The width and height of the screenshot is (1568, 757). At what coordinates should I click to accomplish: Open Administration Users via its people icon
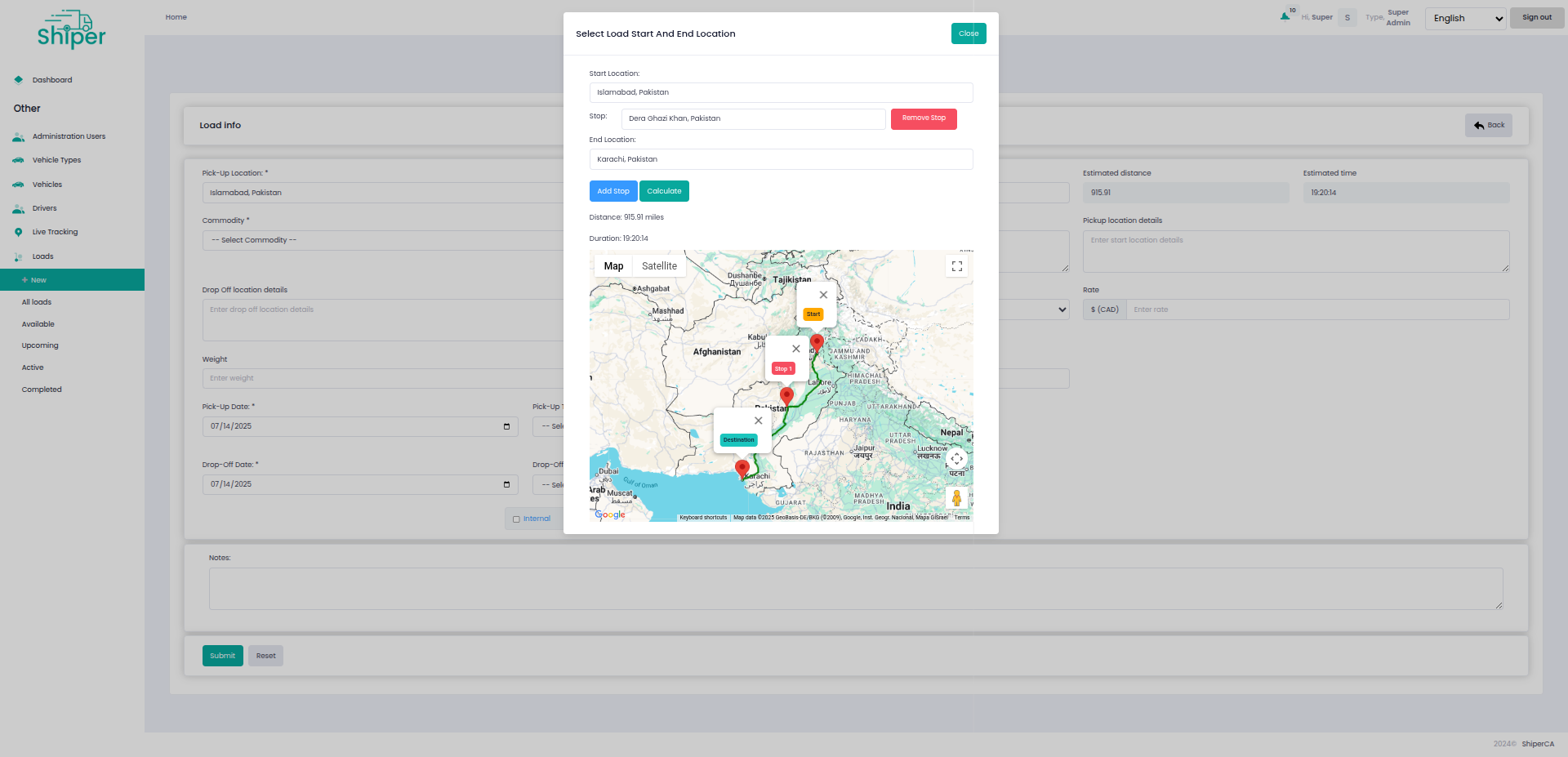18,136
